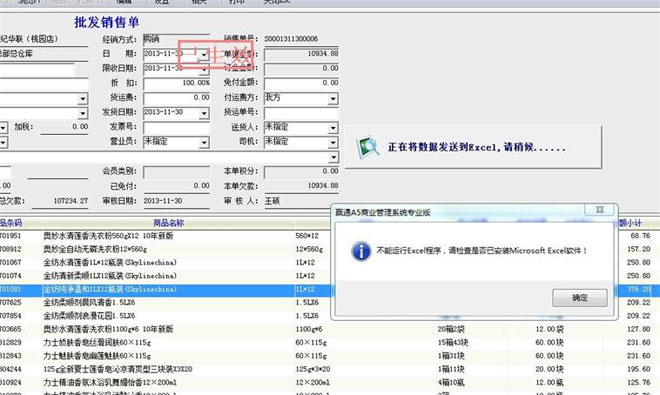The height and width of the screenshot is (395, 660).
Task: Click the 发票号 input field
Action: [176, 127]
